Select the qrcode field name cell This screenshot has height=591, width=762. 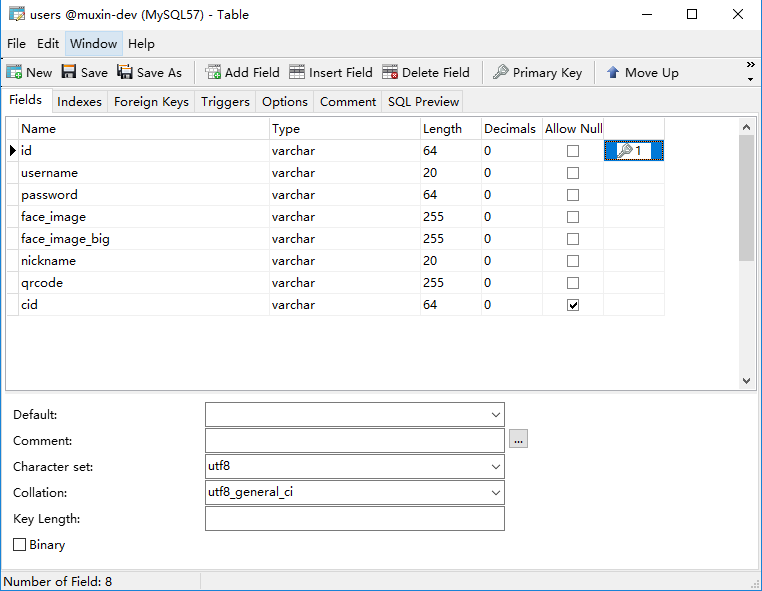(x=144, y=283)
